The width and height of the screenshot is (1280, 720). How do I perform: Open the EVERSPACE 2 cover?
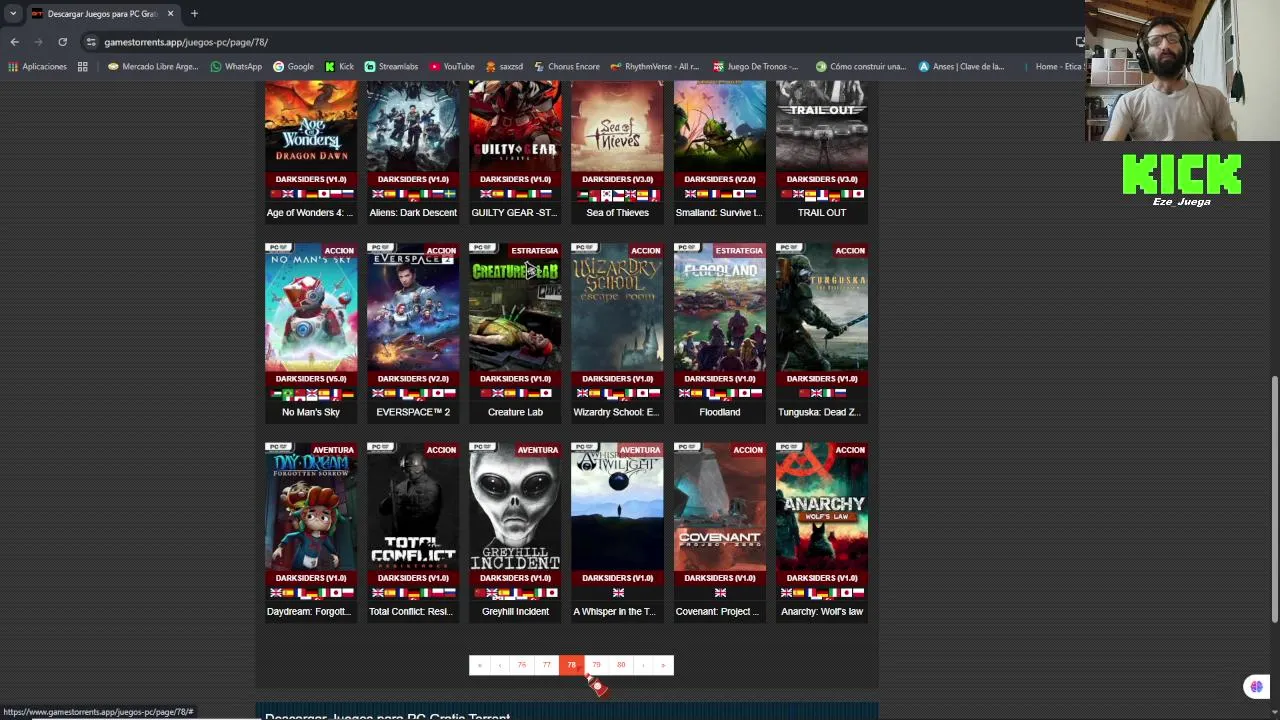coord(413,307)
